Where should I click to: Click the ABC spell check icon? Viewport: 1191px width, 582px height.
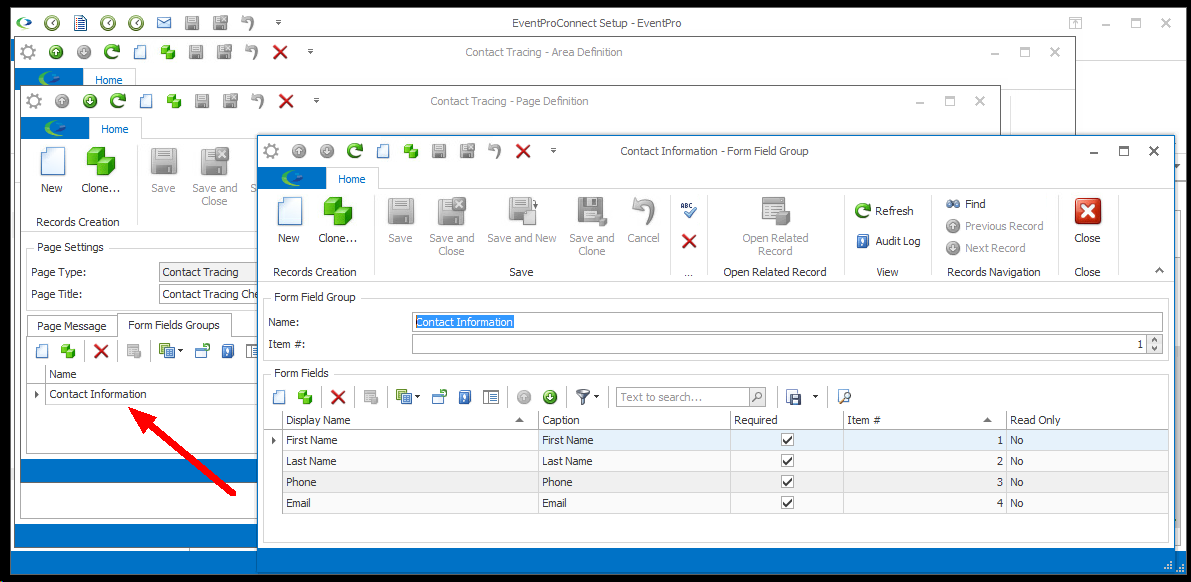pyautogui.click(x=689, y=210)
